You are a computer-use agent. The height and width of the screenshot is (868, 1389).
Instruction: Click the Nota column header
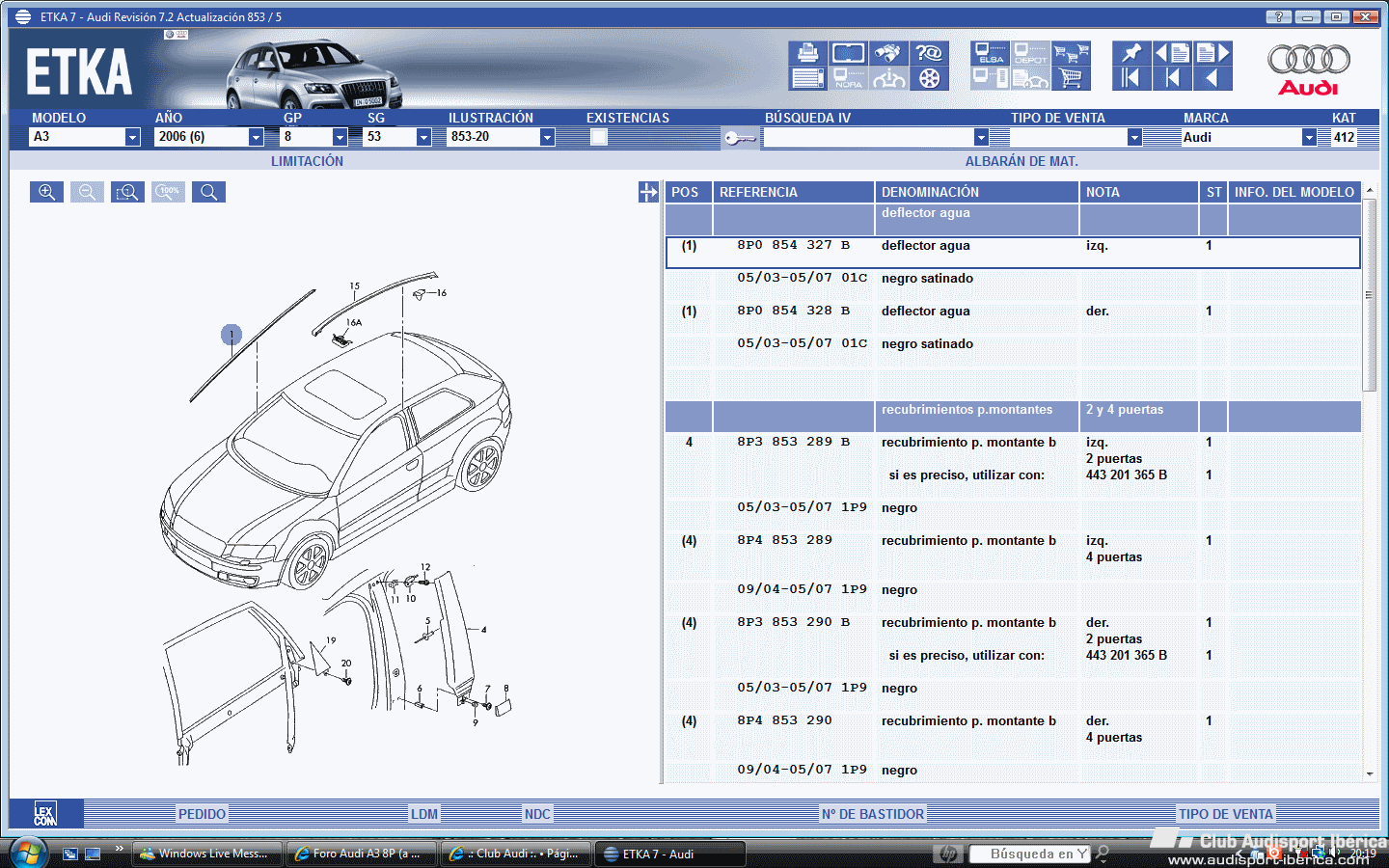point(1139,192)
